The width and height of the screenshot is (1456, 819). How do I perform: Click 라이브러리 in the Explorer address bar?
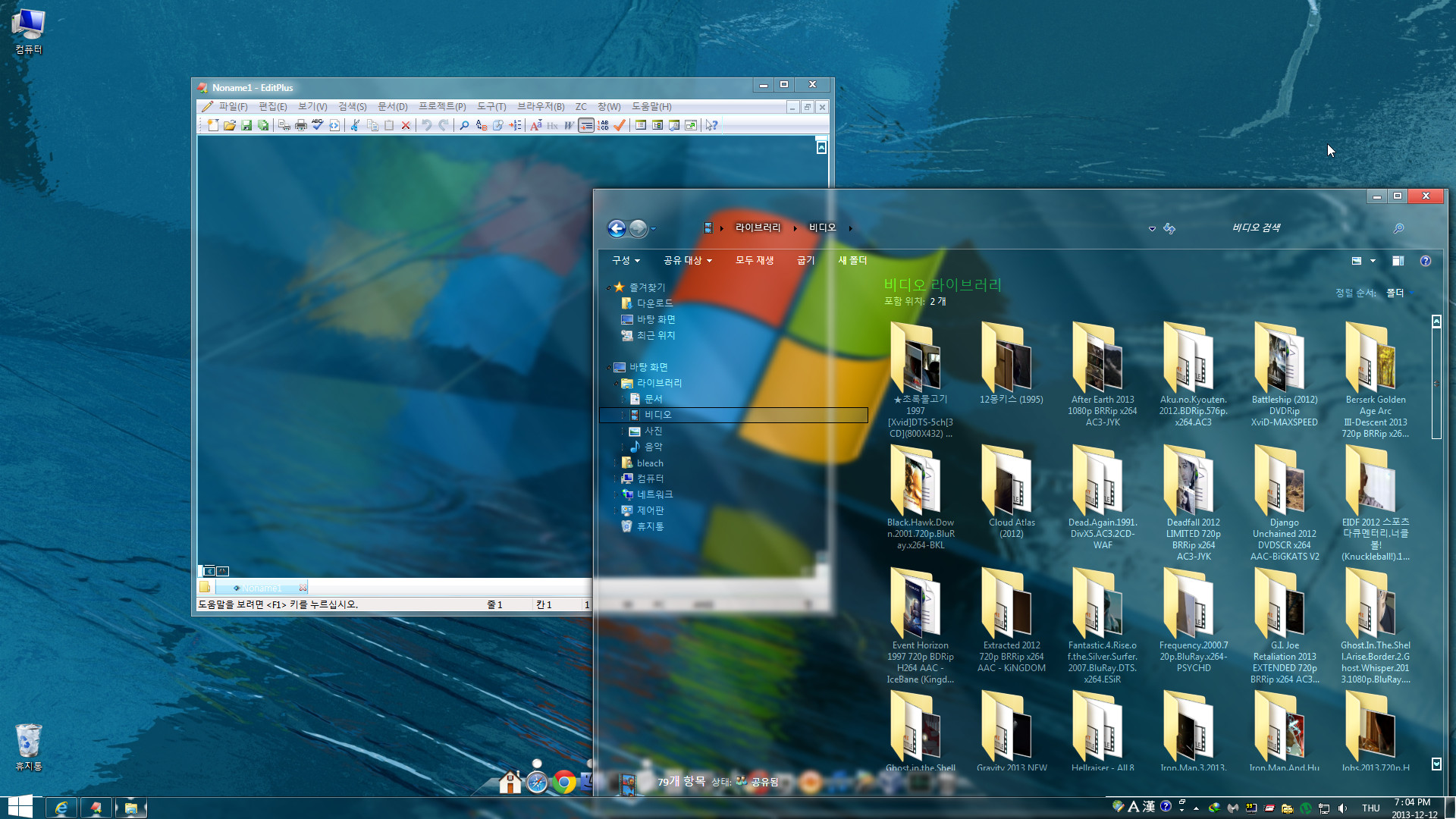click(758, 227)
